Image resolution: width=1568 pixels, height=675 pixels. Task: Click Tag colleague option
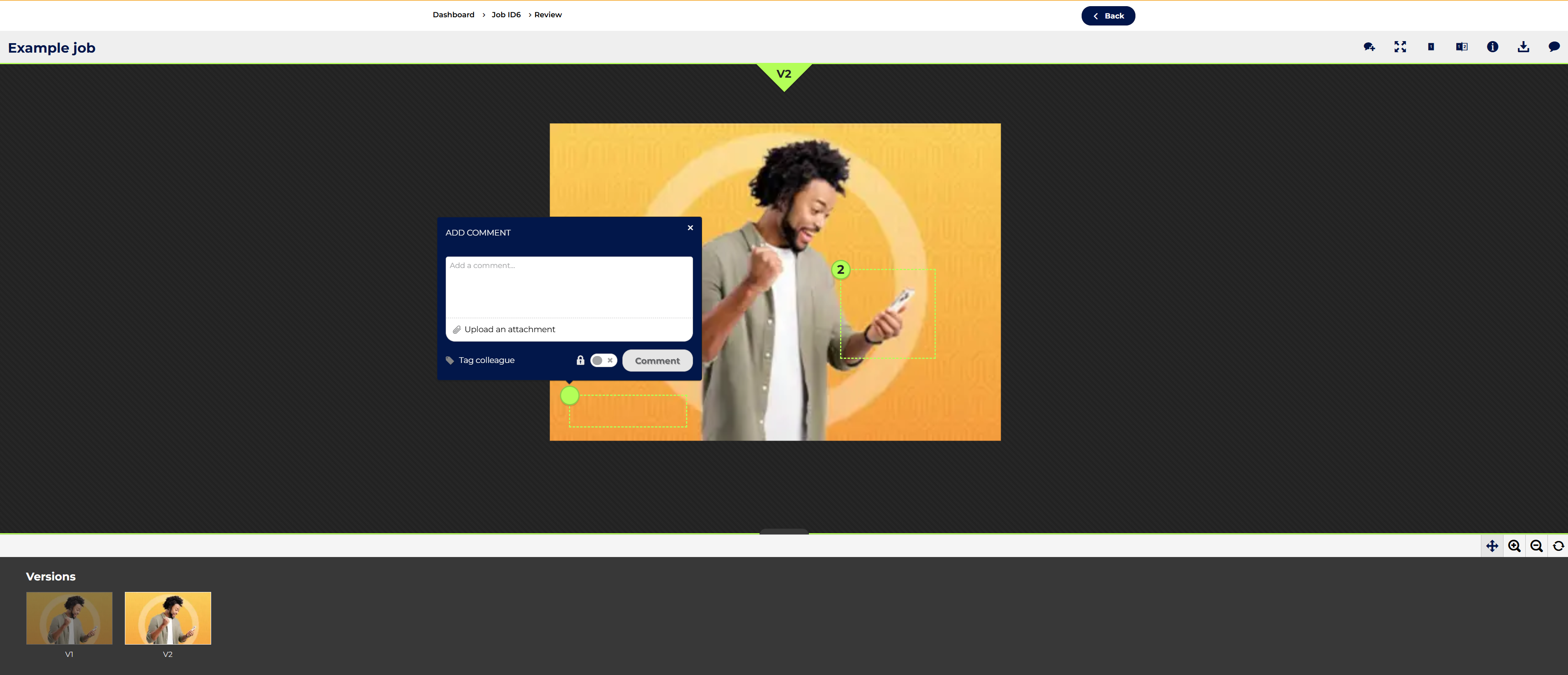point(486,361)
